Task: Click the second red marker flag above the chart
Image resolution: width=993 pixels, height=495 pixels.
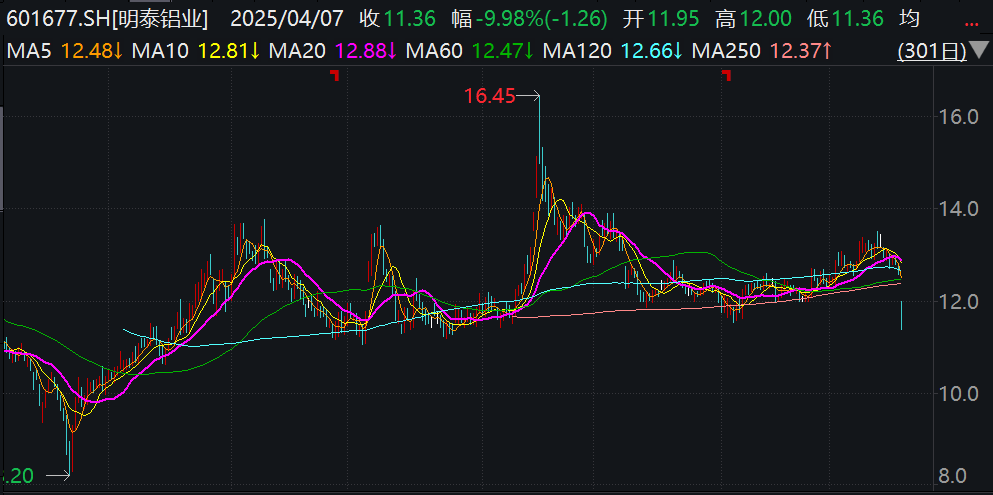Action: pyautogui.click(x=727, y=76)
